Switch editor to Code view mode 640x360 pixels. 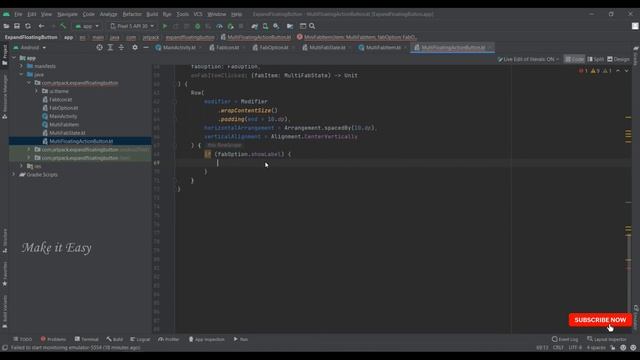point(574,59)
